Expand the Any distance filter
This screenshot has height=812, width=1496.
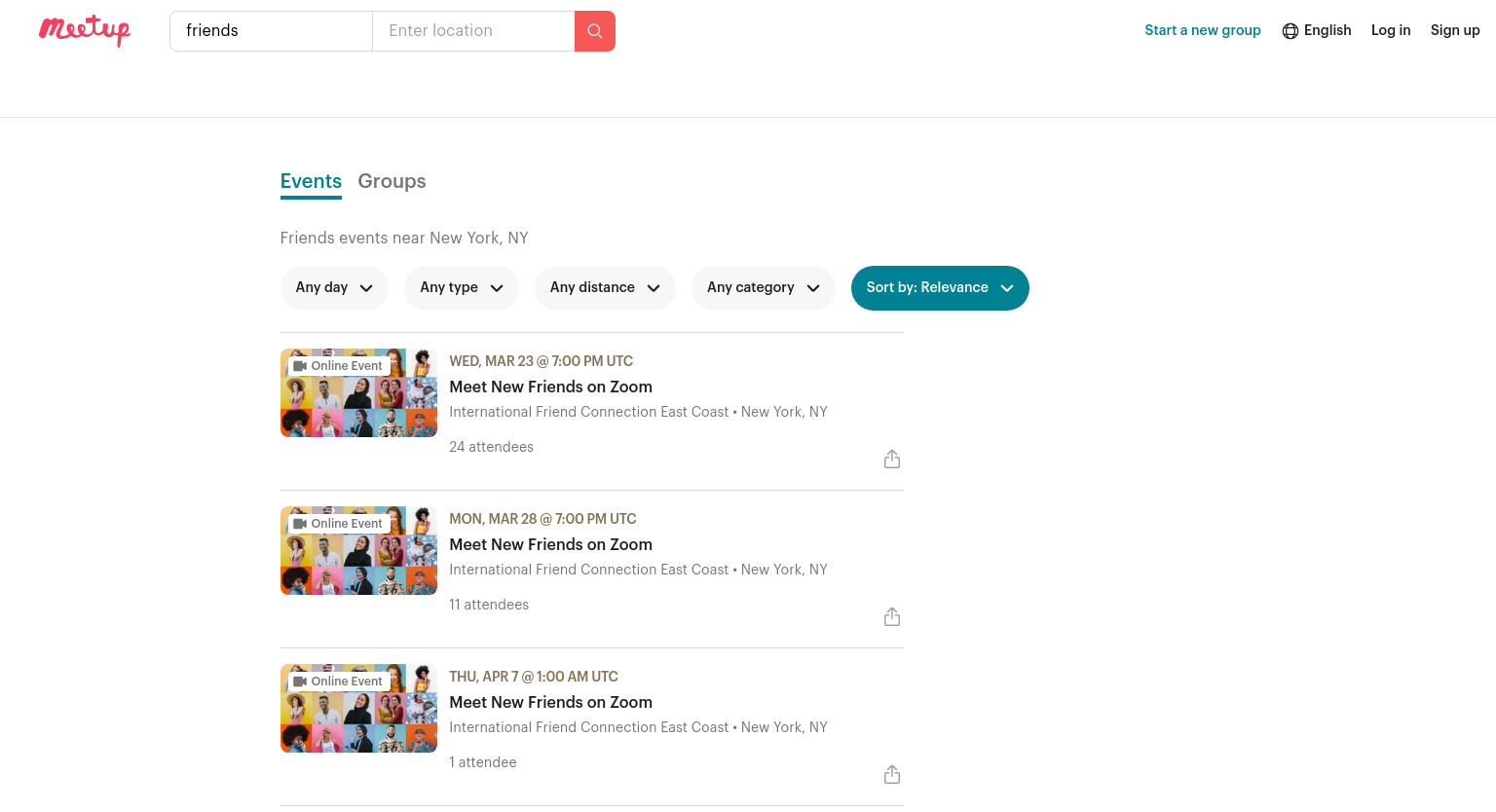tap(605, 288)
